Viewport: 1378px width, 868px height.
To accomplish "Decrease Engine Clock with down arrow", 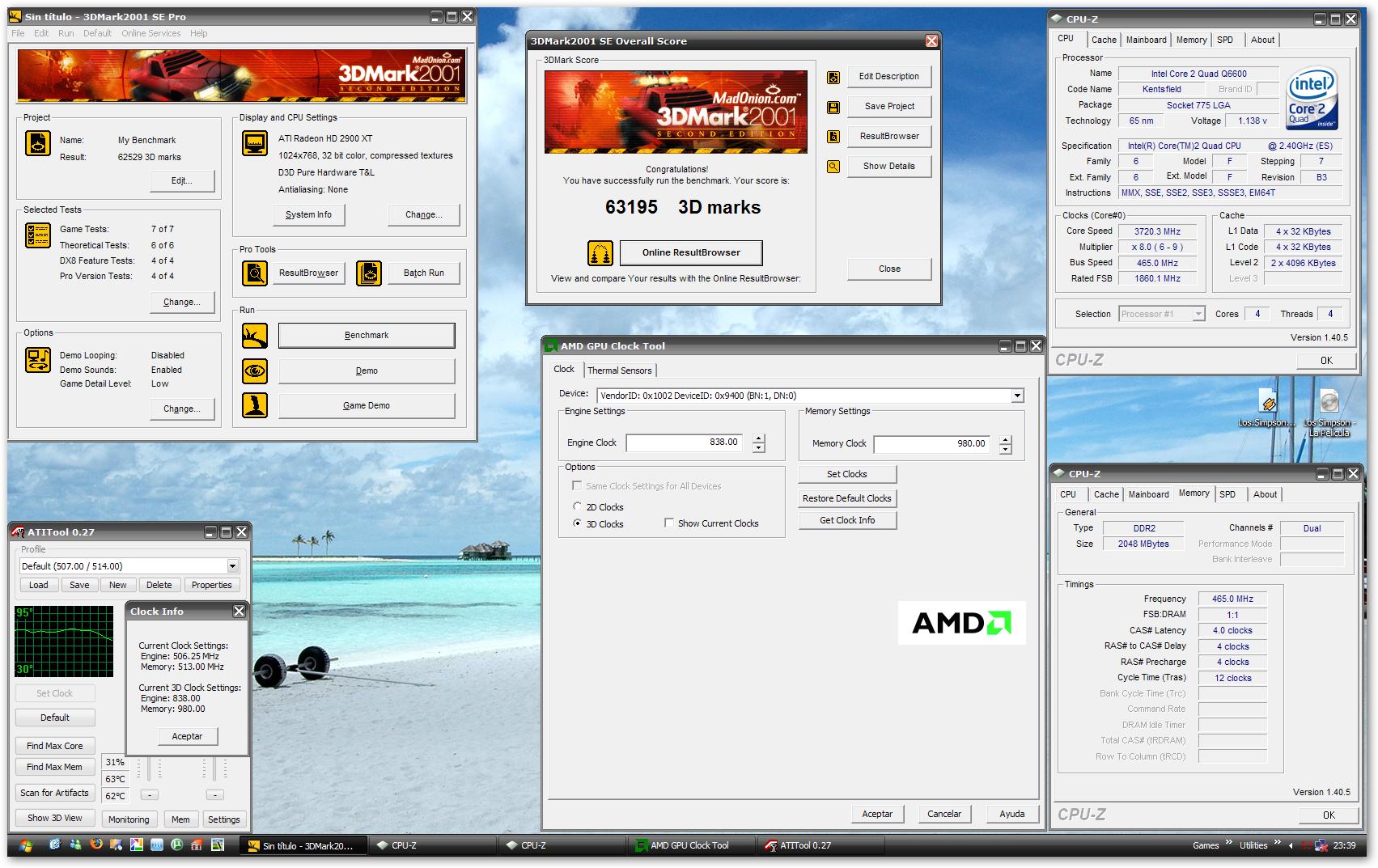I will [758, 447].
